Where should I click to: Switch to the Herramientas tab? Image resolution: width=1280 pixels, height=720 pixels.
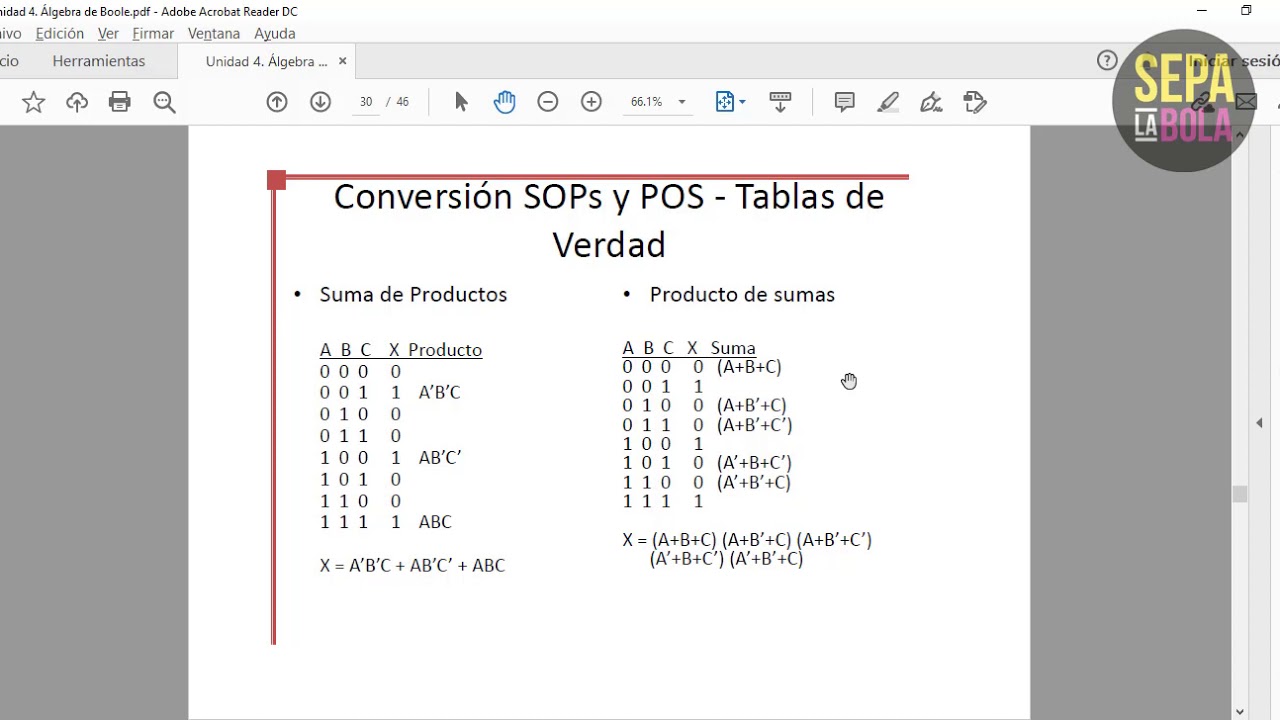point(99,61)
